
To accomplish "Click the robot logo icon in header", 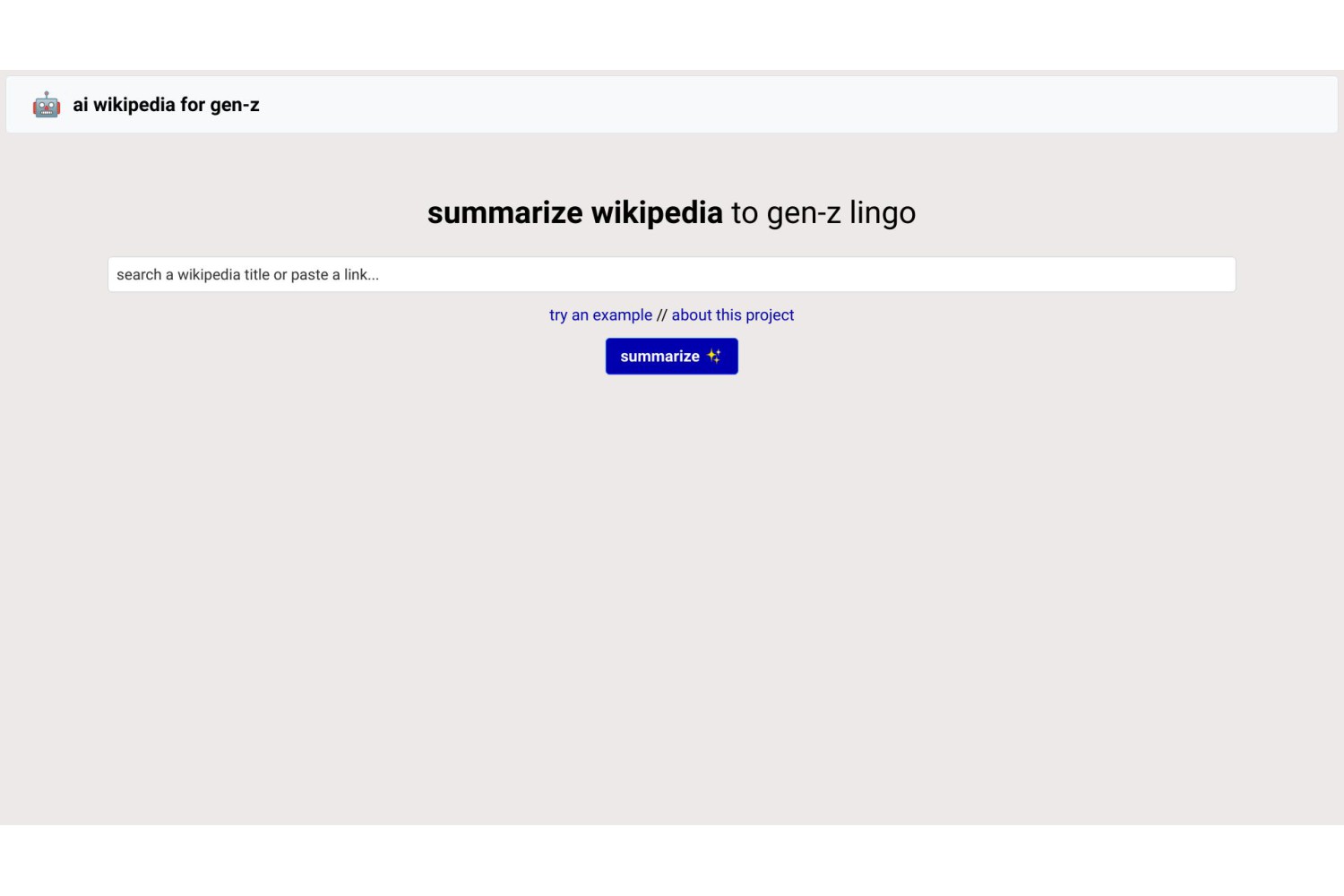I will click(x=47, y=105).
